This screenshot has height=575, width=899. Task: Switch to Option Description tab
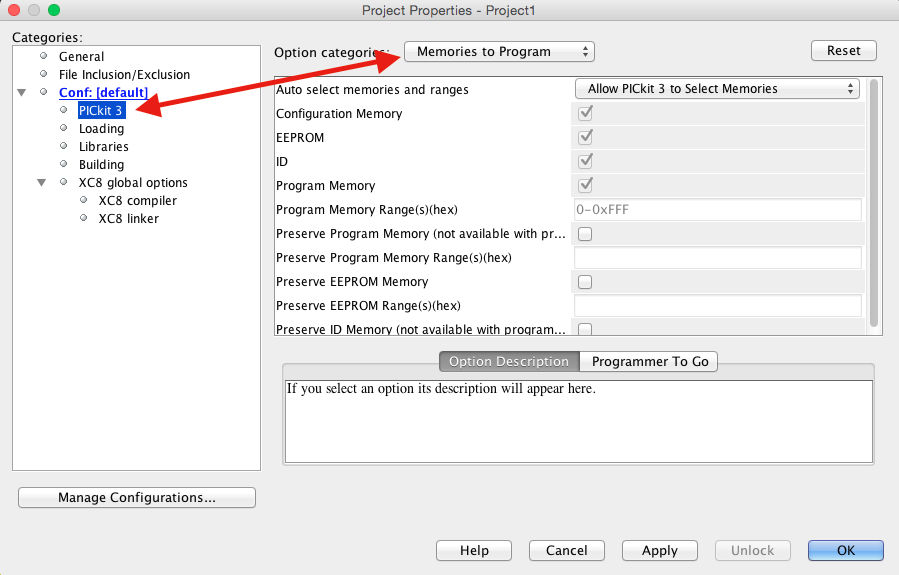(508, 362)
